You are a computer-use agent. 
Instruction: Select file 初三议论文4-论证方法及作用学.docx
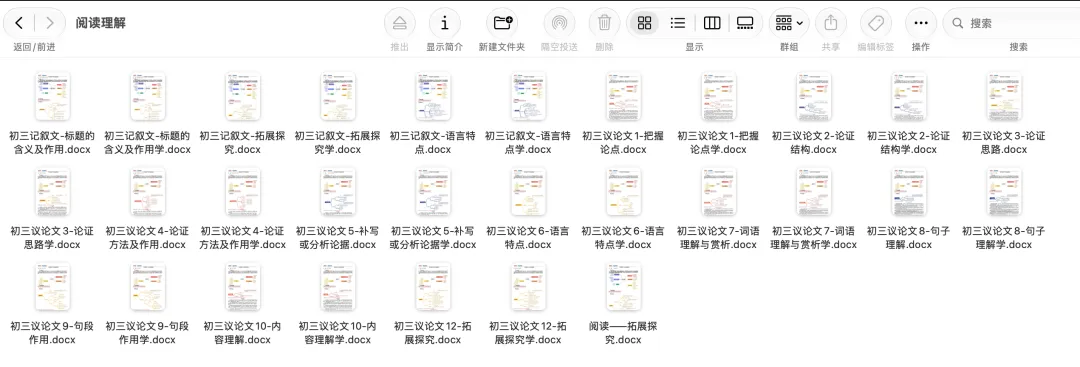(242, 209)
